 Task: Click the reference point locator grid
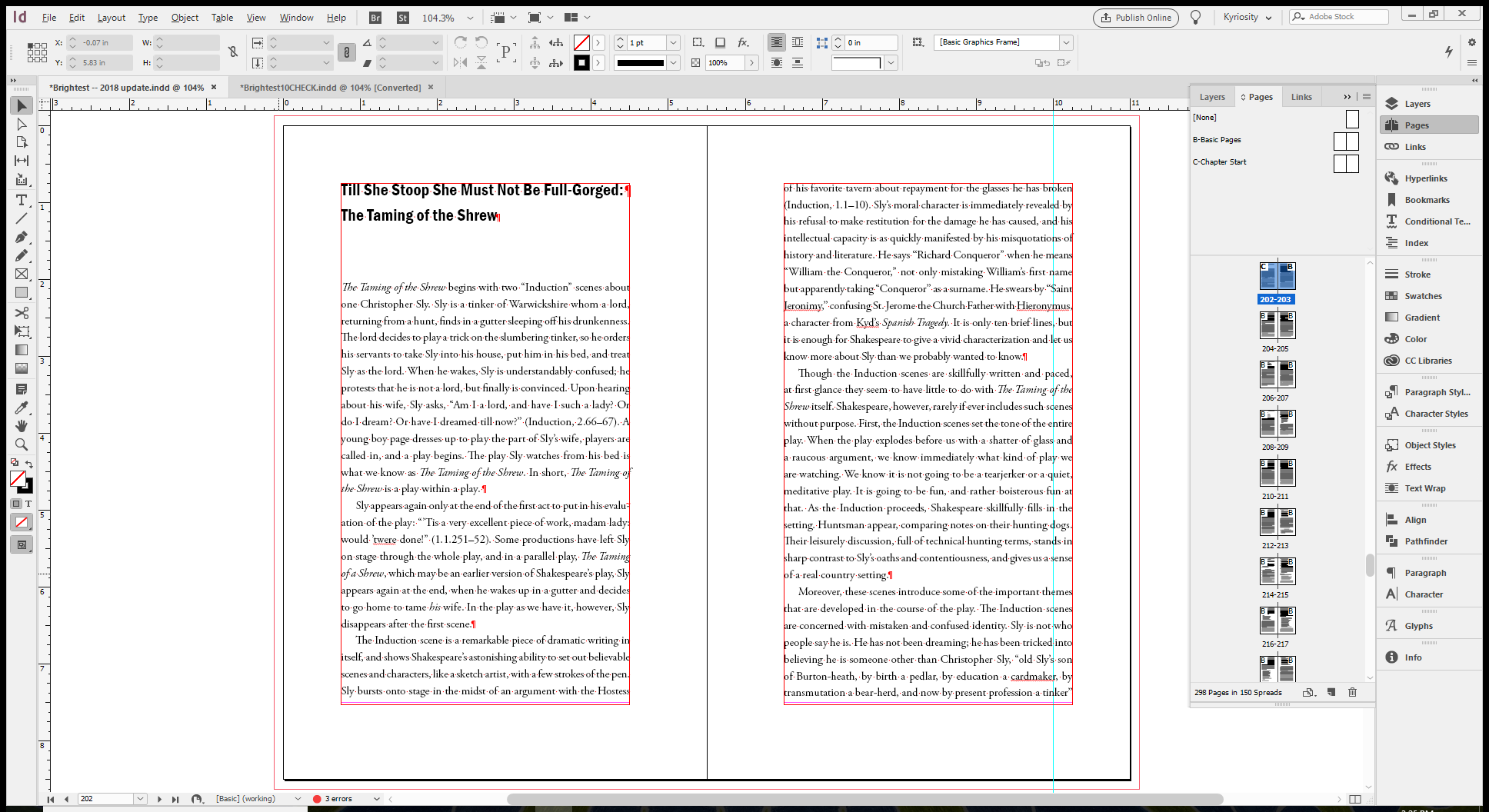point(37,52)
